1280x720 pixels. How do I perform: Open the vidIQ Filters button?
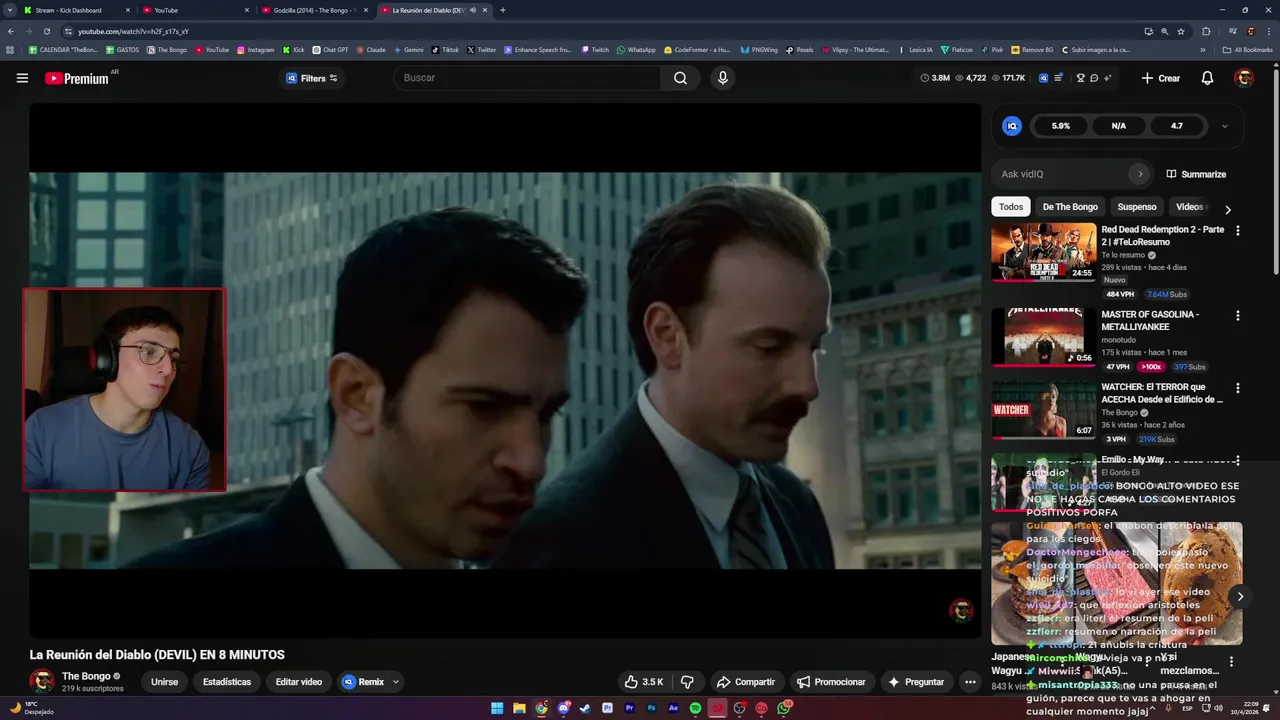312,78
